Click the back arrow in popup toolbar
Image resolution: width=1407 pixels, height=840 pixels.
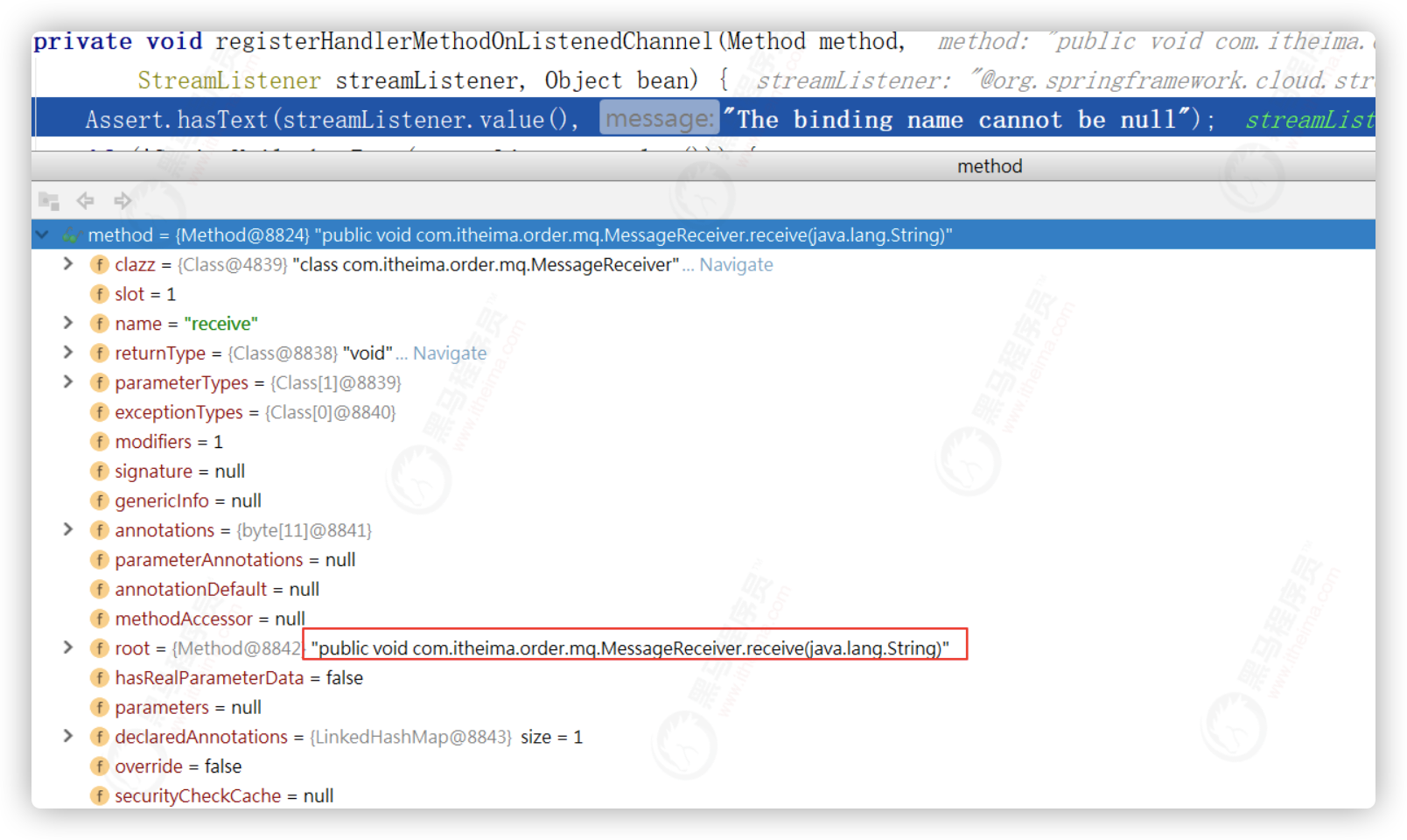pos(85,200)
